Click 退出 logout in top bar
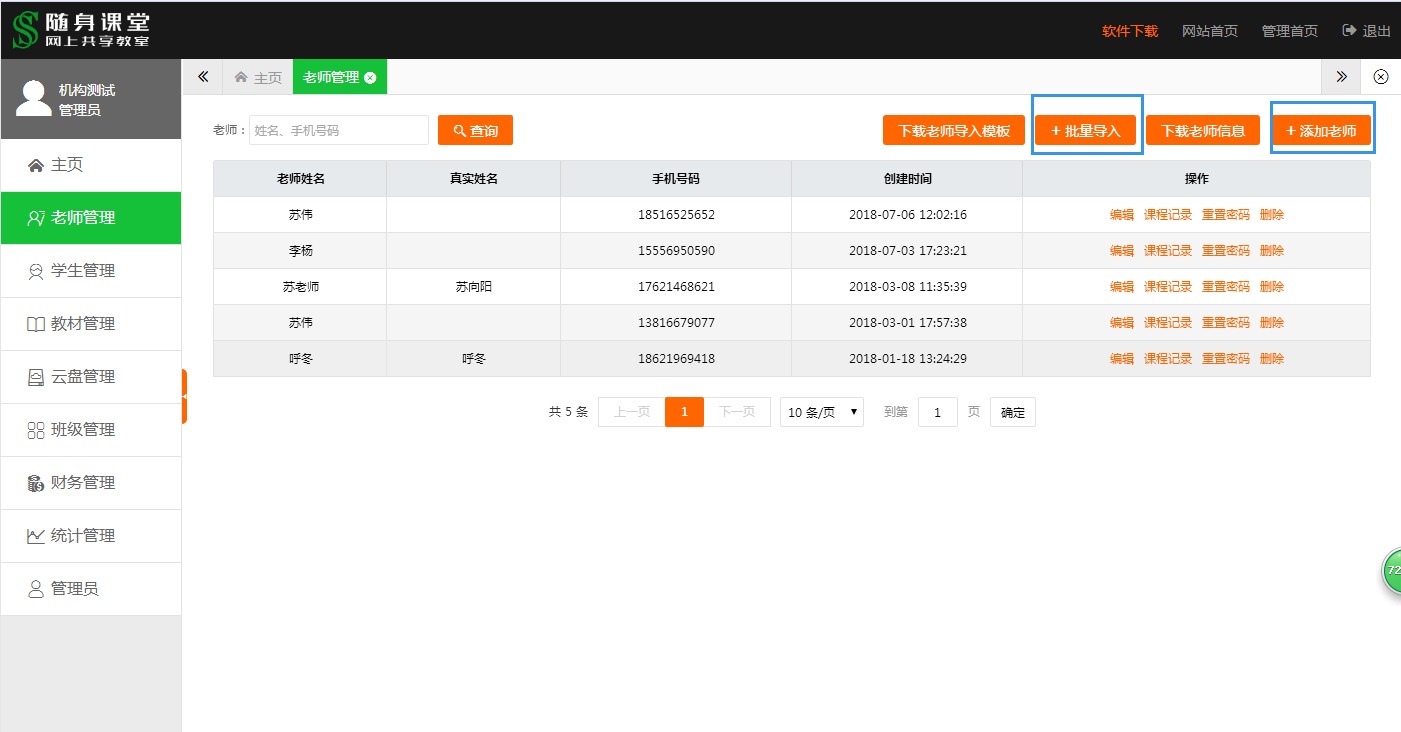Image resolution: width=1401 pixels, height=732 pixels. coord(1366,31)
